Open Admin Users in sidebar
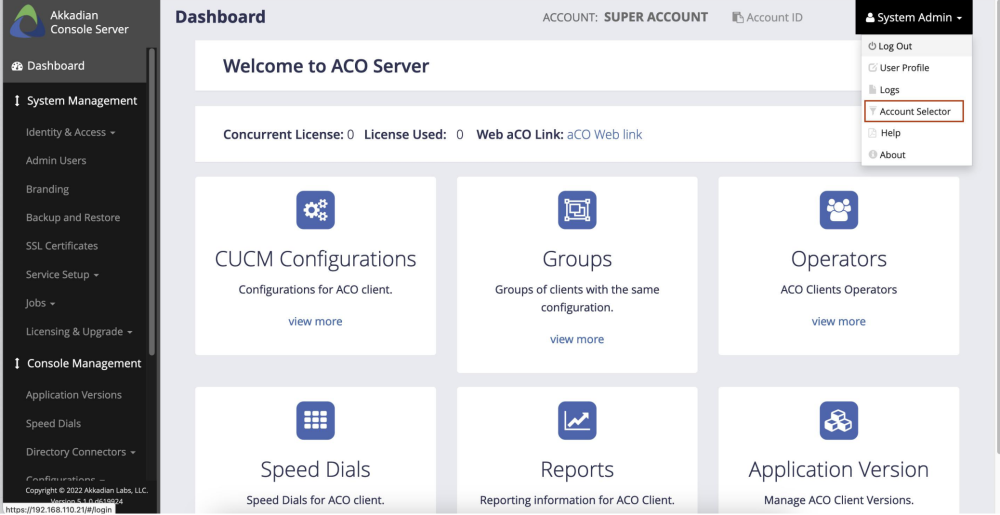The height and width of the screenshot is (515, 1000). coord(56,161)
